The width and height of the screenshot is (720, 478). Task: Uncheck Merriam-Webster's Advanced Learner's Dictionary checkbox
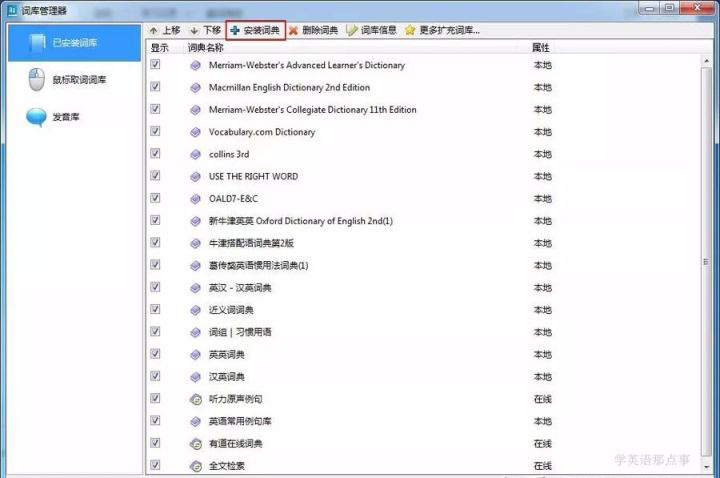point(155,64)
